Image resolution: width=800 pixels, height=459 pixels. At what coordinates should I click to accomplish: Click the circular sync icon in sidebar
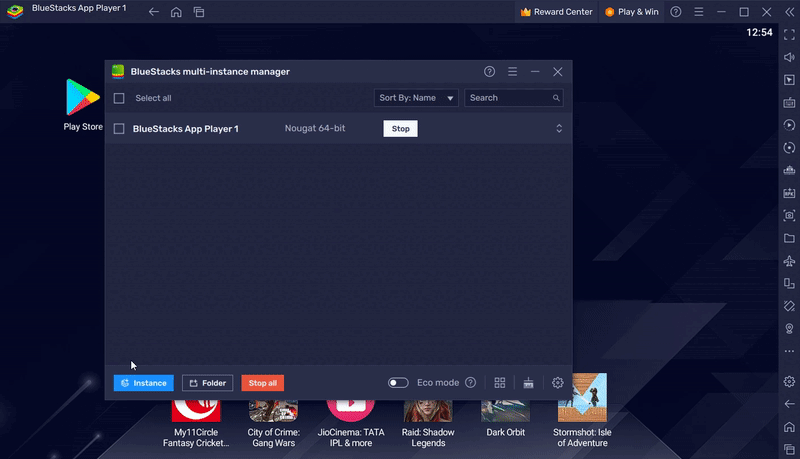pyautogui.click(x=789, y=148)
